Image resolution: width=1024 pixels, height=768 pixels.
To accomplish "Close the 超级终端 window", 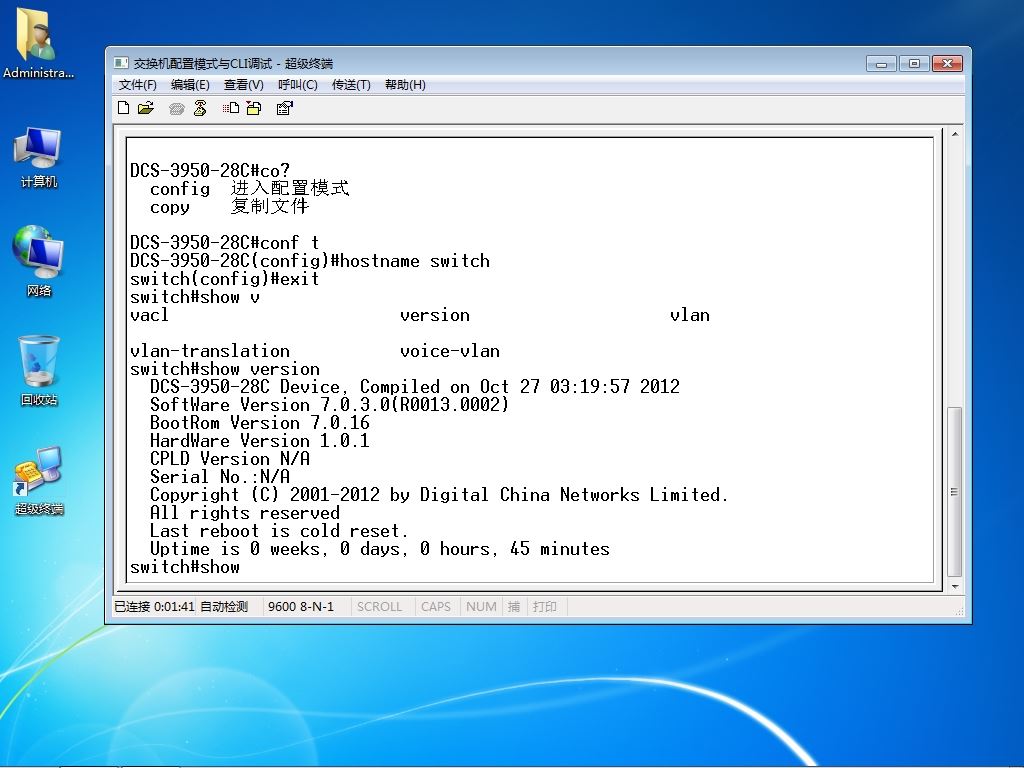I will 948,63.
